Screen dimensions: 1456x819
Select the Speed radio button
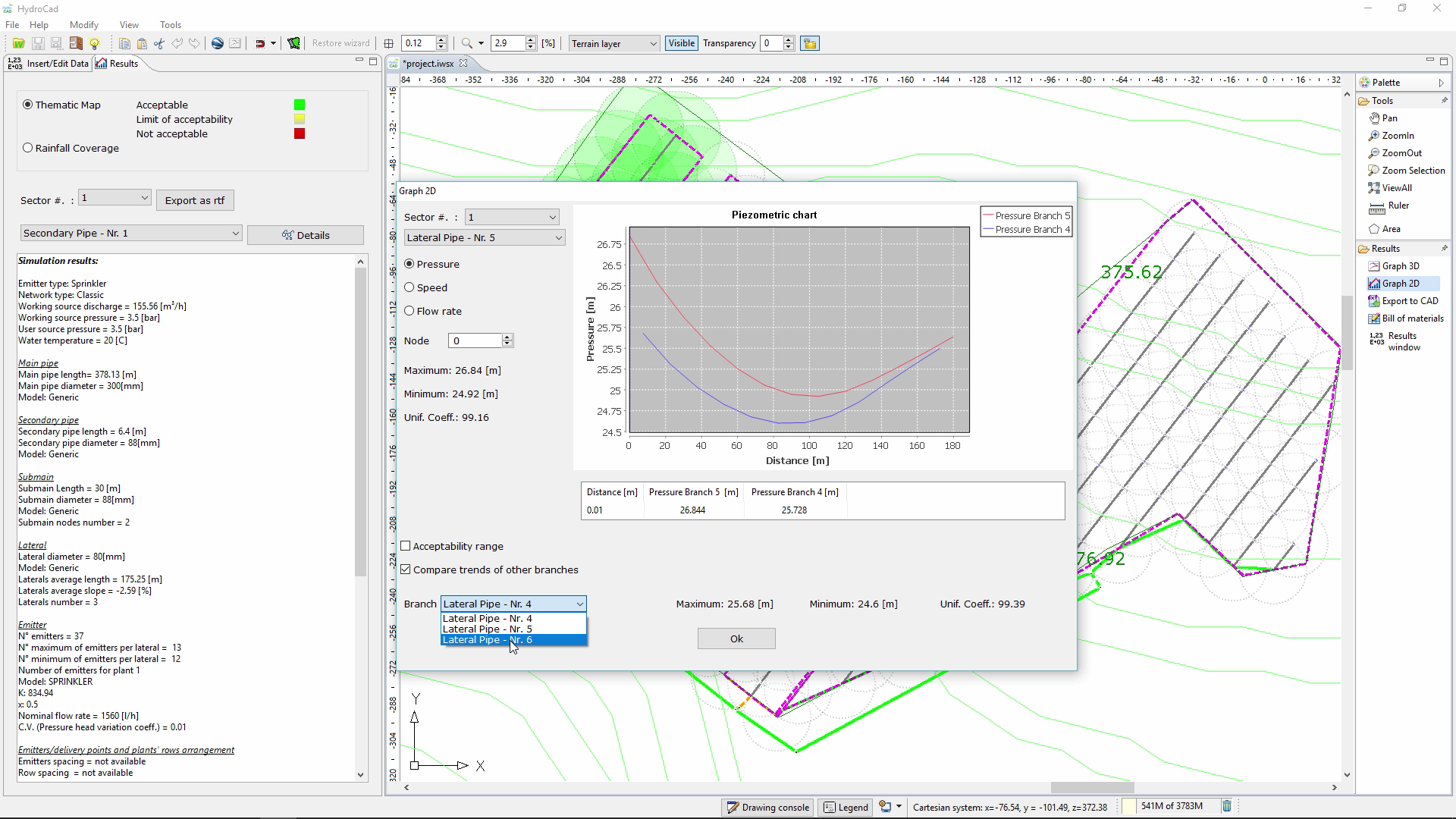409,287
